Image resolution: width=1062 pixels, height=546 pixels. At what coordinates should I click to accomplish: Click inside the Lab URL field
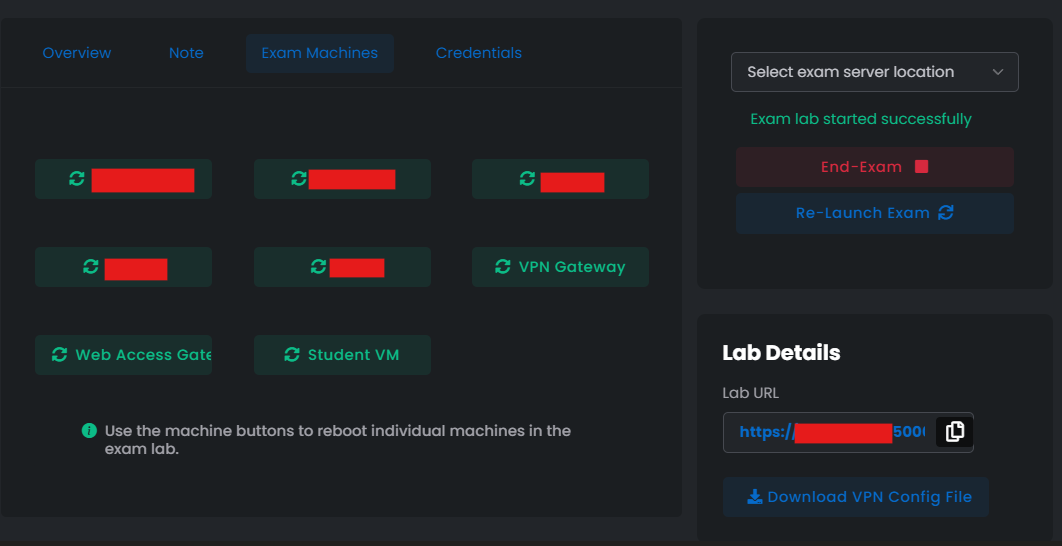click(830, 432)
